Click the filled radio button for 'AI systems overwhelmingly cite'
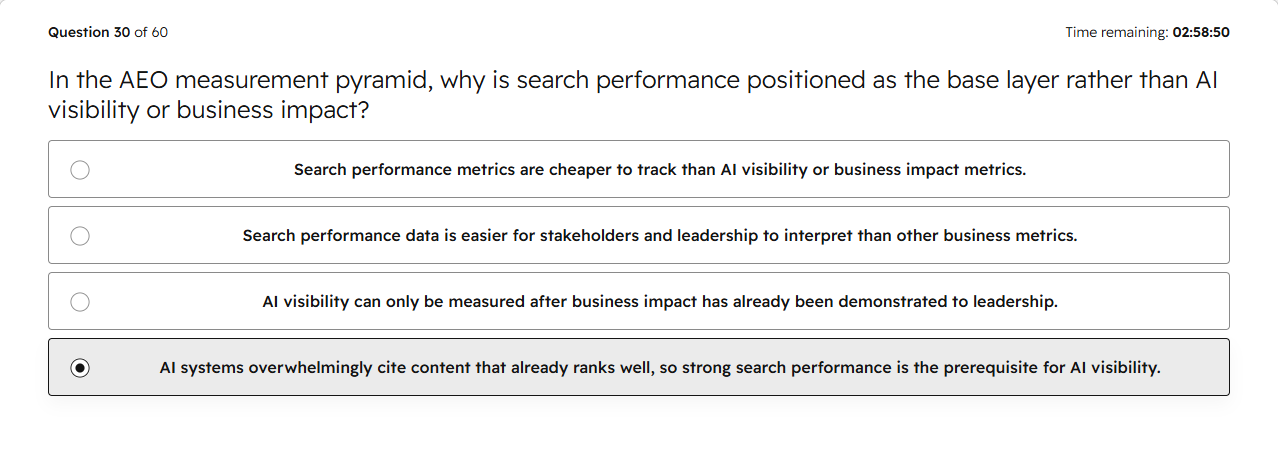Screen dimensions: 1278x466 [80, 368]
